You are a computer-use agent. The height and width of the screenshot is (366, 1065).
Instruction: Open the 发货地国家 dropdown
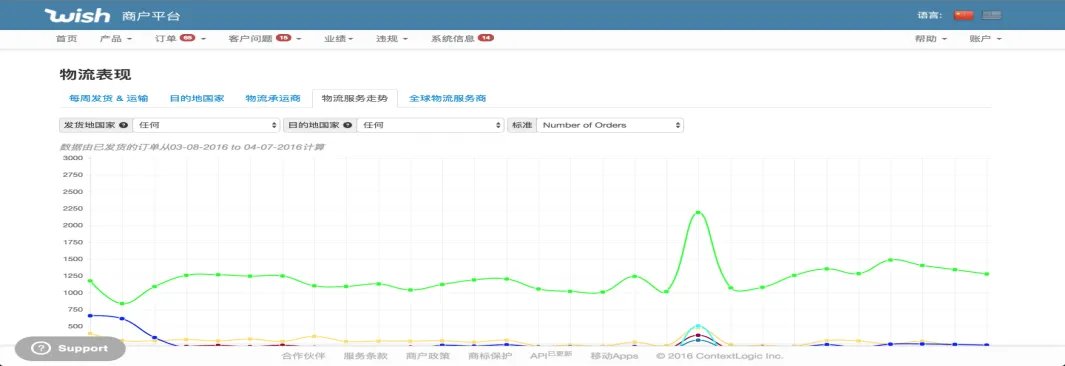206,126
